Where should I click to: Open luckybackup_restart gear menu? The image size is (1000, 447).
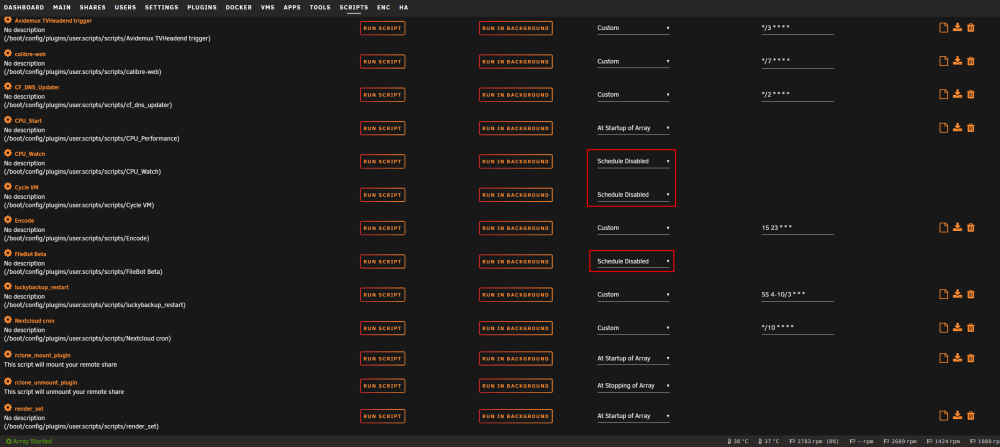coord(8,287)
